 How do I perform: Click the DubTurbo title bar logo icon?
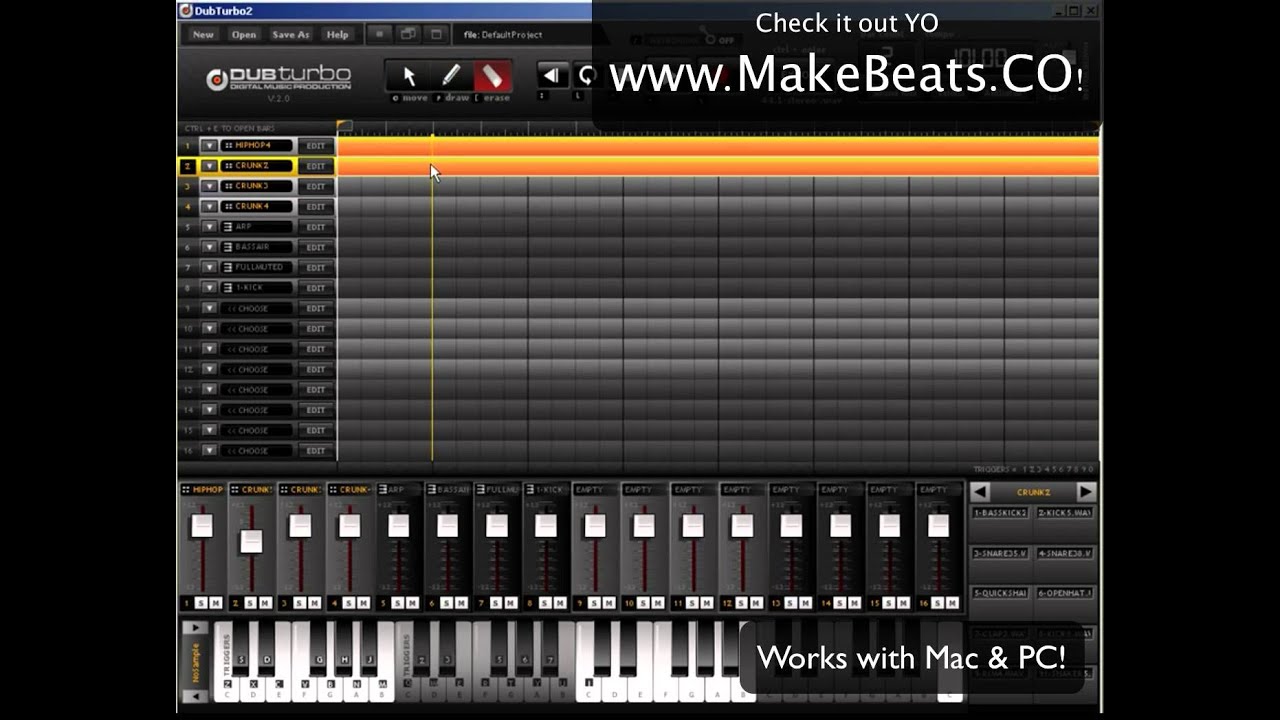(x=185, y=10)
